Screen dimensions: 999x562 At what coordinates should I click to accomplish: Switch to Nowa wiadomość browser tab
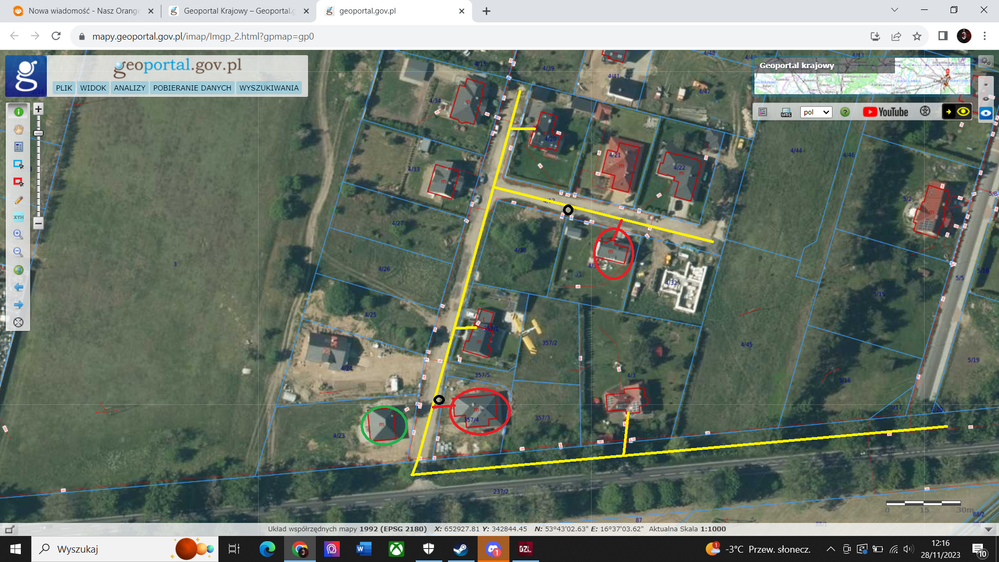80,11
